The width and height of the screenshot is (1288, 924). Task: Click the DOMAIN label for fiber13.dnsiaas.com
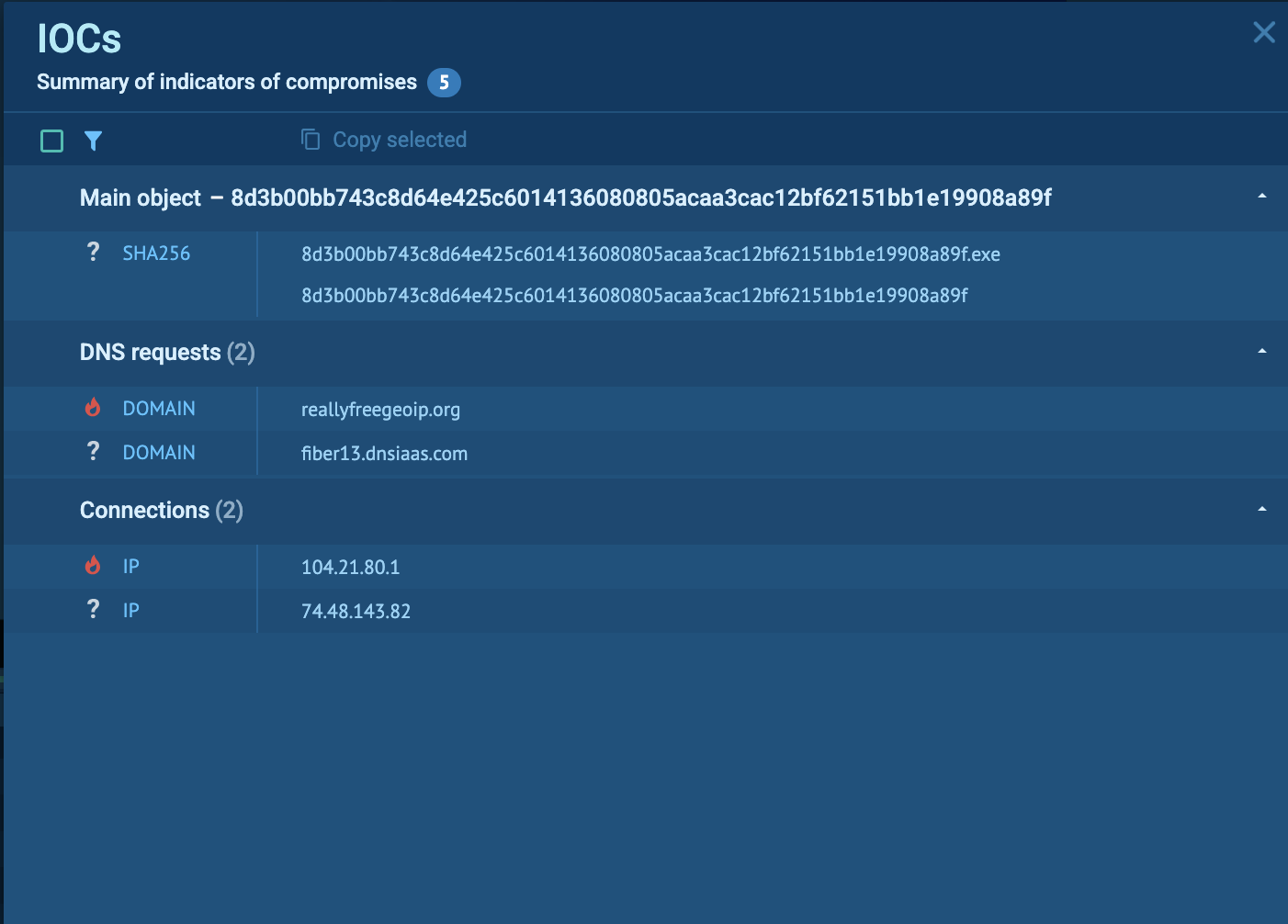tap(159, 453)
